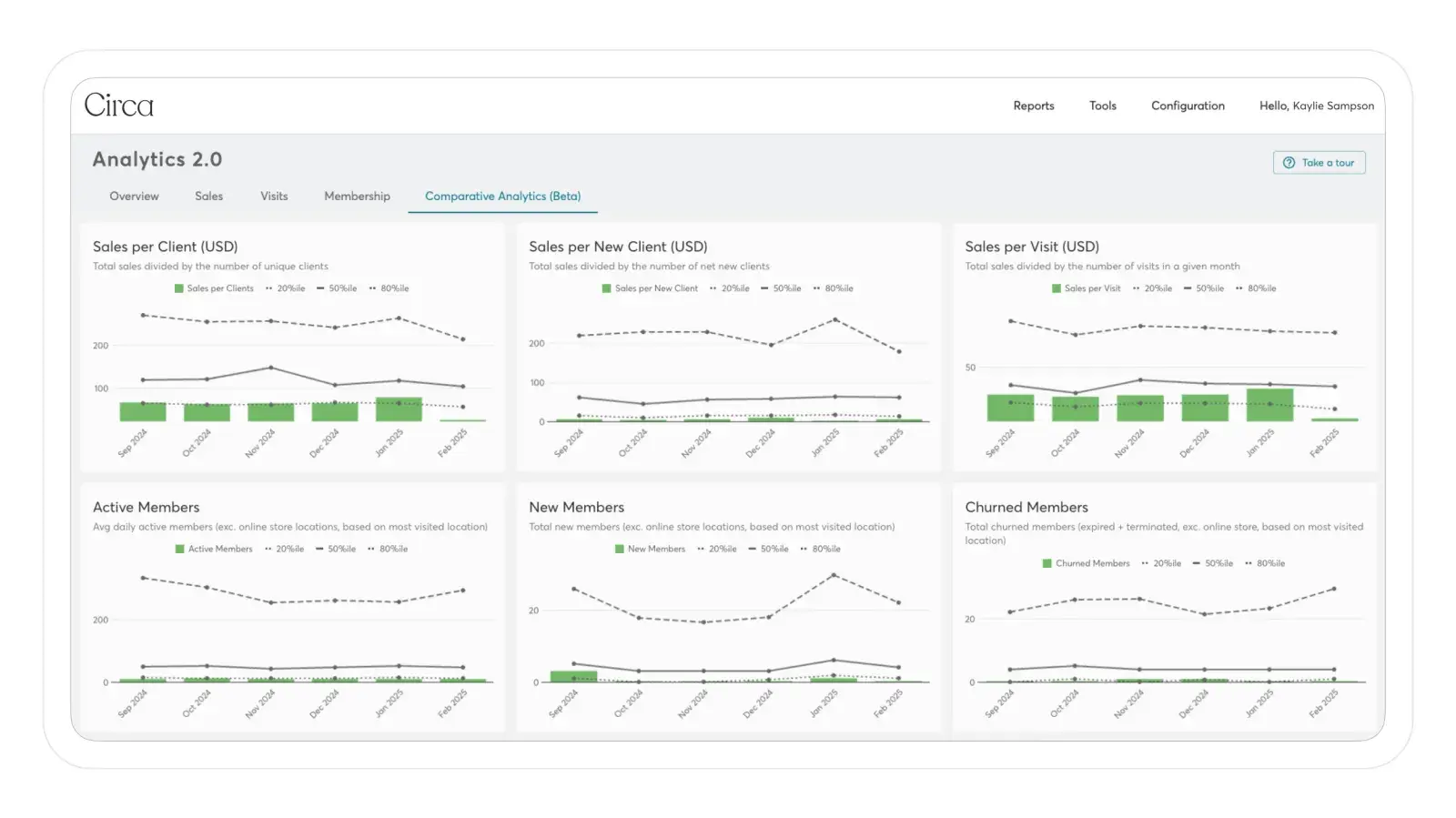Toggle Active Members legend series
The width and height of the screenshot is (1456, 818).
point(214,549)
